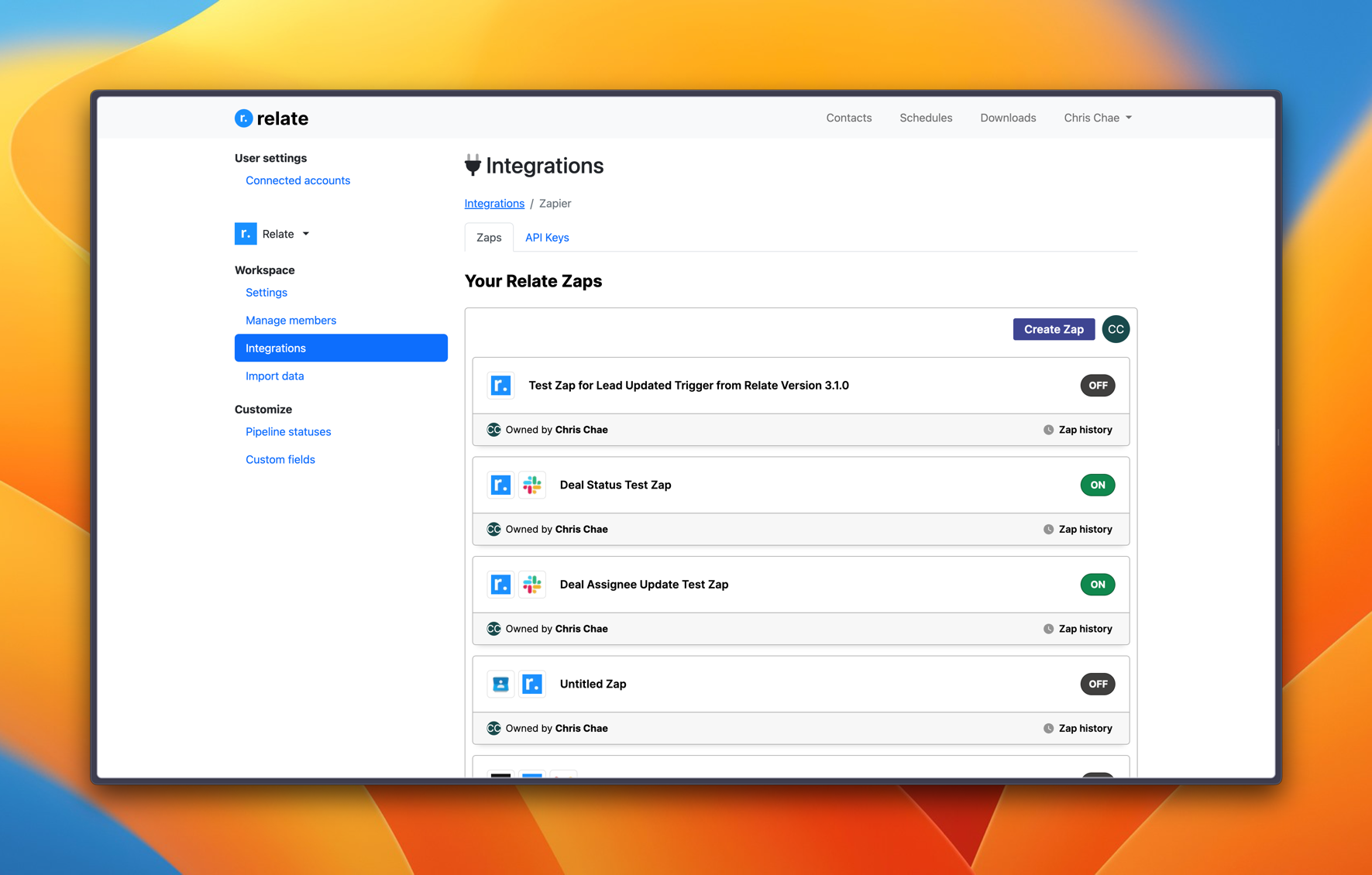The width and height of the screenshot is (1372, 875).
Task: Click the contact card icon on Untitled Zap
Action: click(x=501, y=684)
